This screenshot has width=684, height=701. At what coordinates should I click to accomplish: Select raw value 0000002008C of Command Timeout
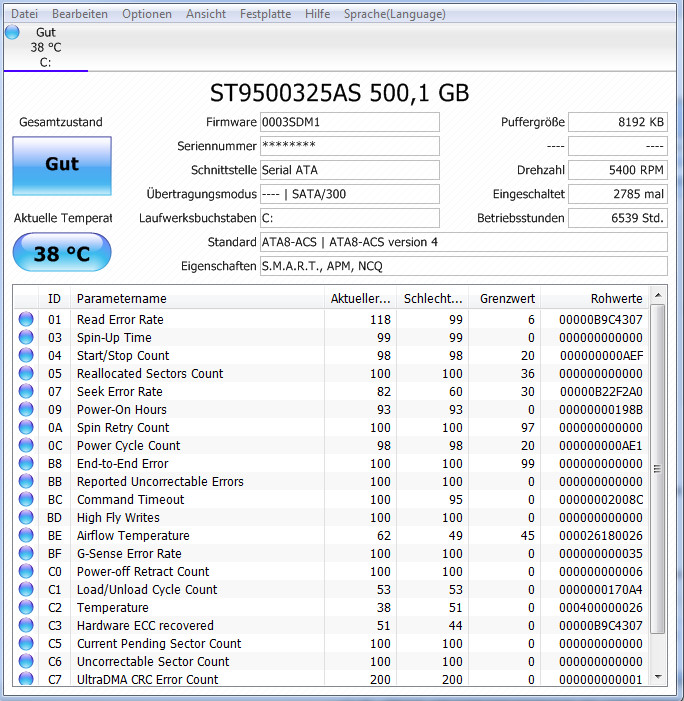(x=601, y=500)
